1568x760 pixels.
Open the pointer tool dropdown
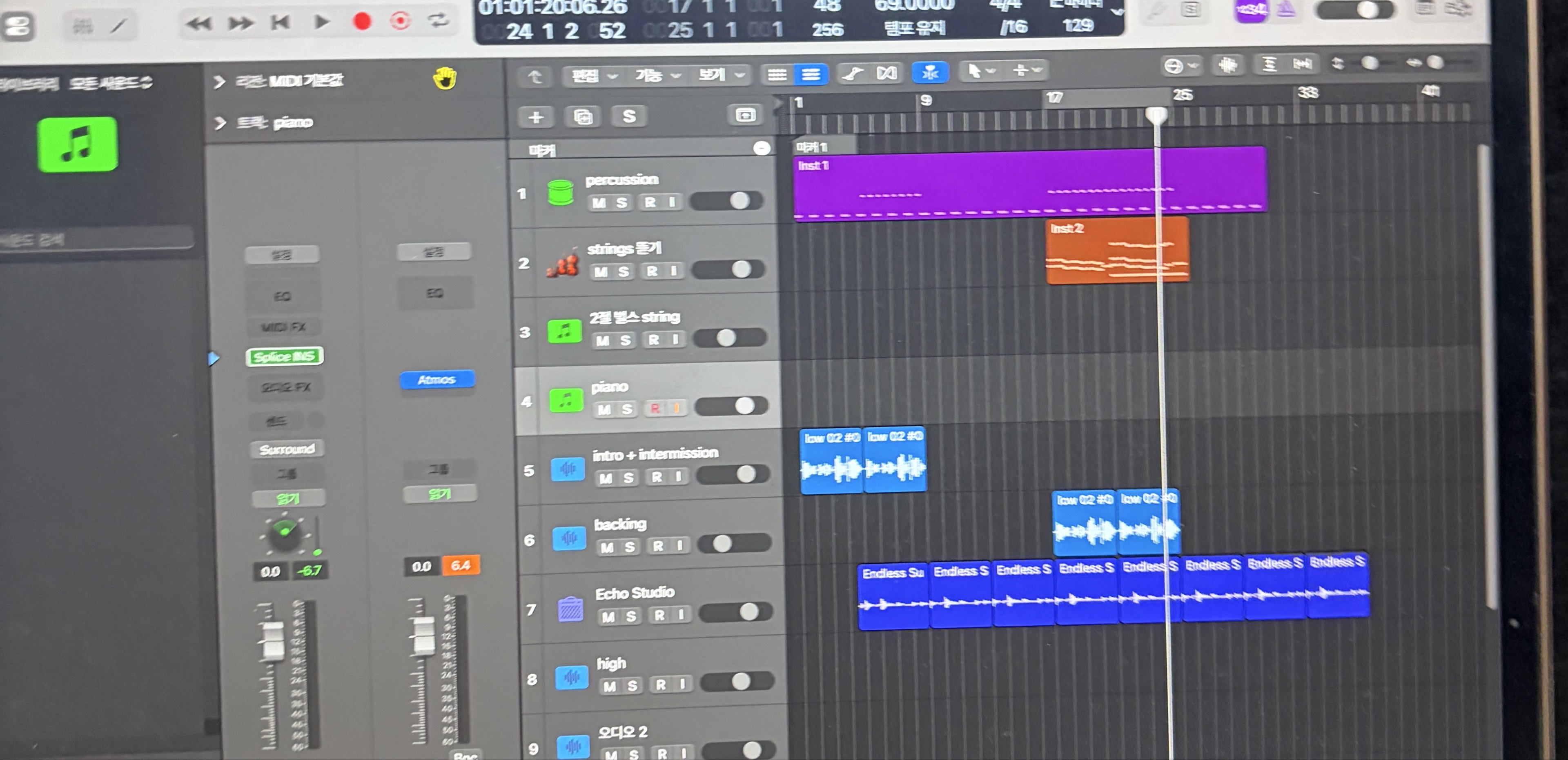pos(980,71)
